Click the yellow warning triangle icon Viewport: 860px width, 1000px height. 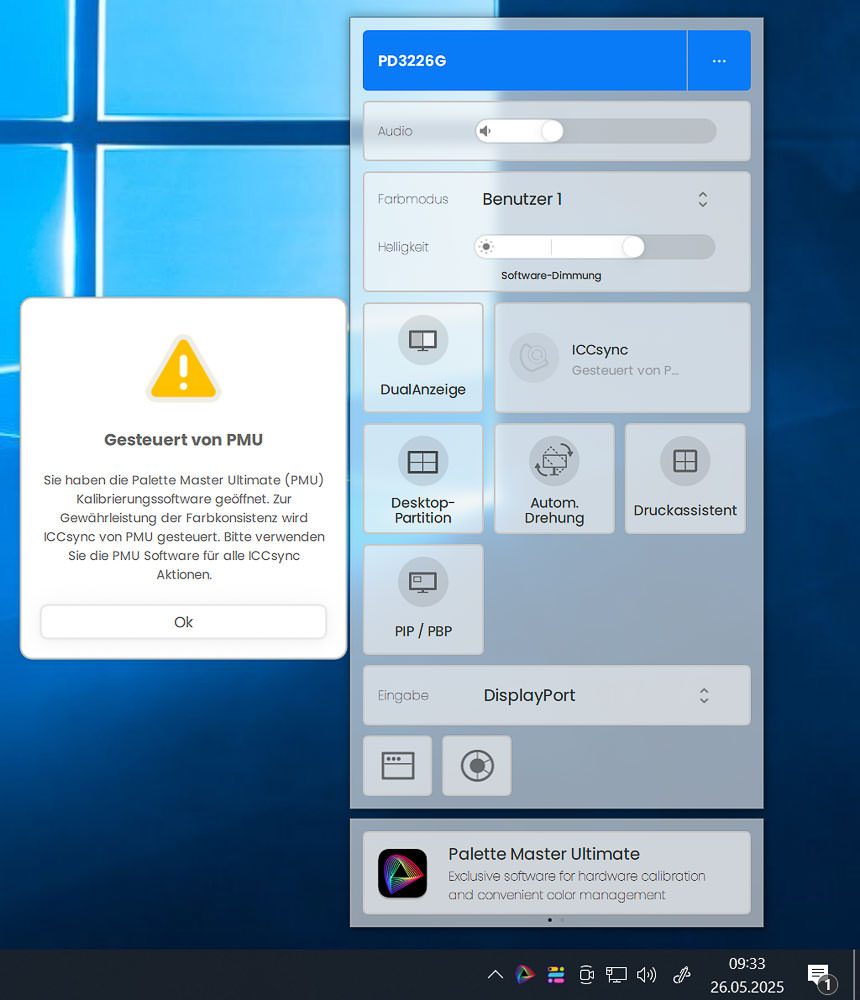pyautogui.click(x=183, y=368)
